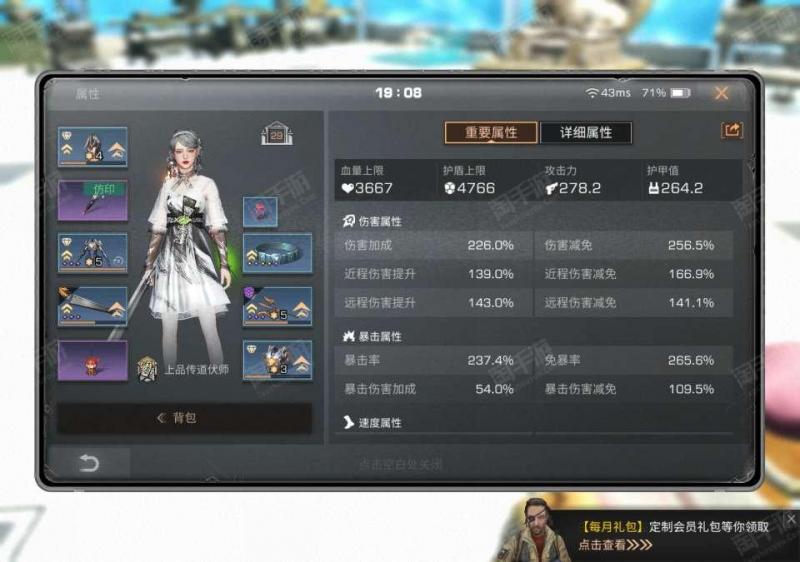Select the long sword weapon slot

point(92,306)
